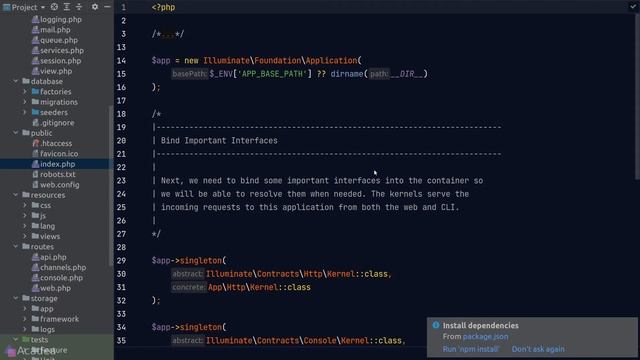640x360 pixels.
Task: Click the locate file target icon
Action: coord(54,7)
